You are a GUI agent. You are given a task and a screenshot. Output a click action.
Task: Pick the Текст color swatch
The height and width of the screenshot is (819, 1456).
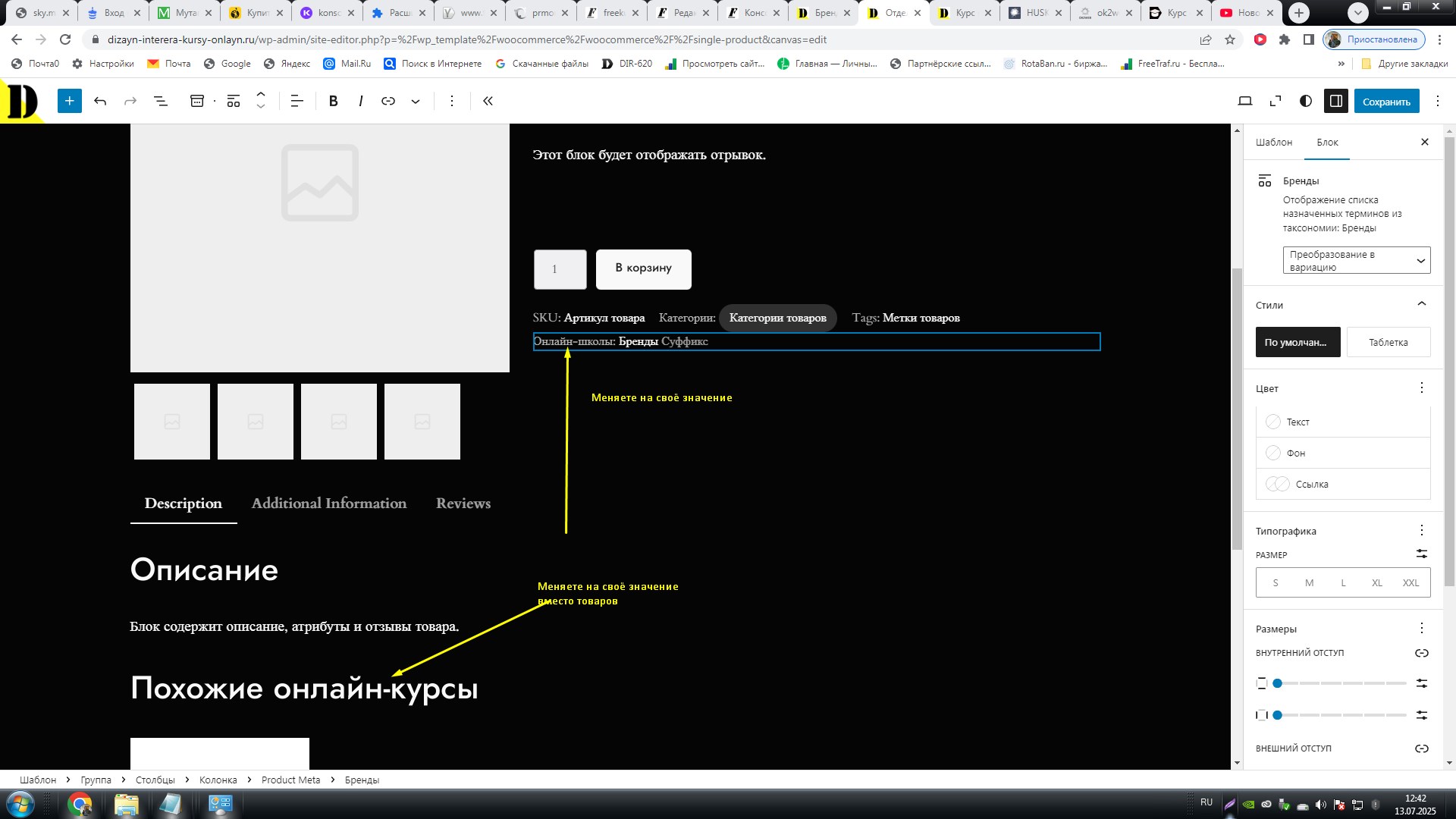(1273, 422)
